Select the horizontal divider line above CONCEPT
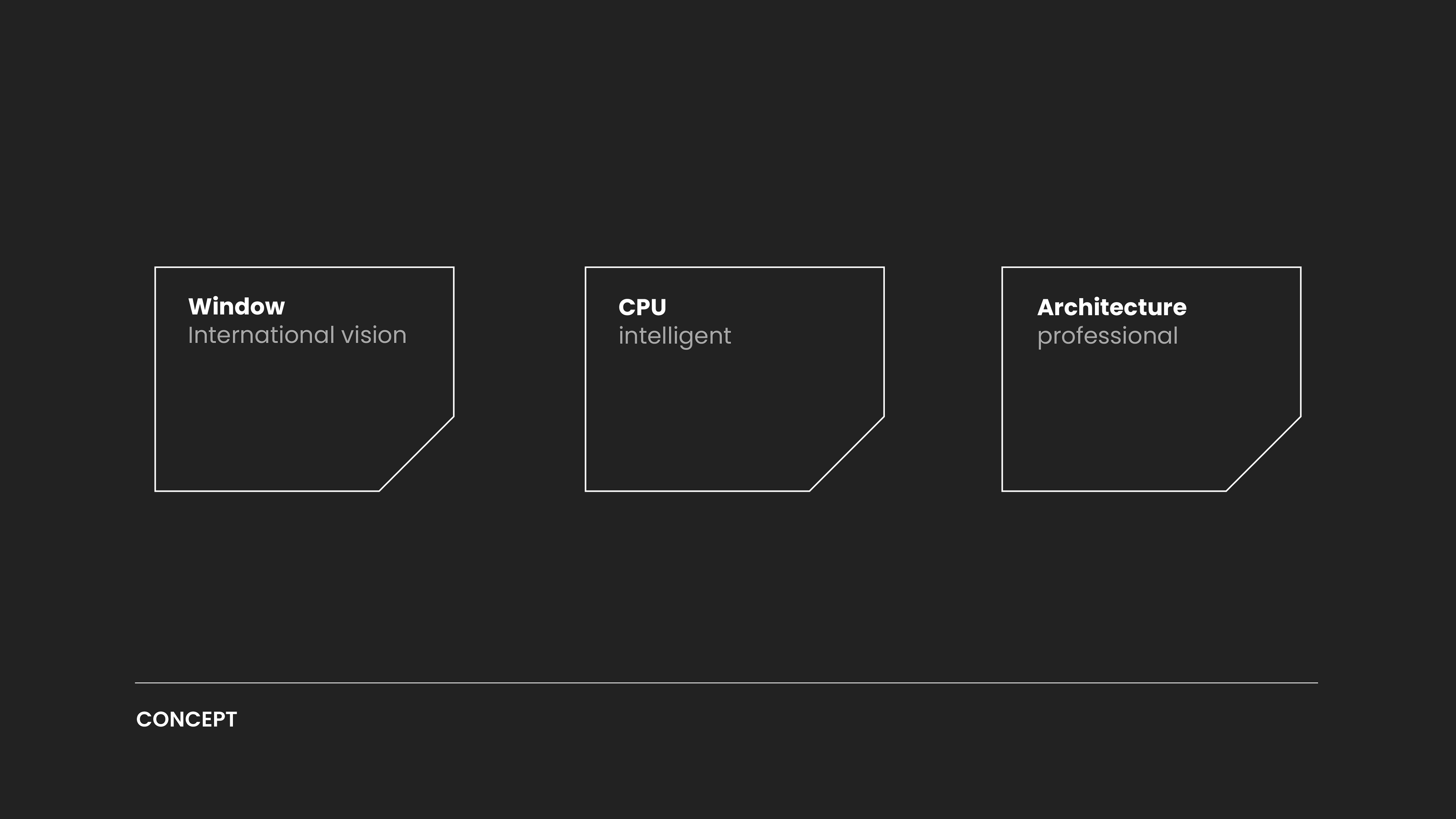The width and height of the screenshot is (1456, 819). point(726,683)
